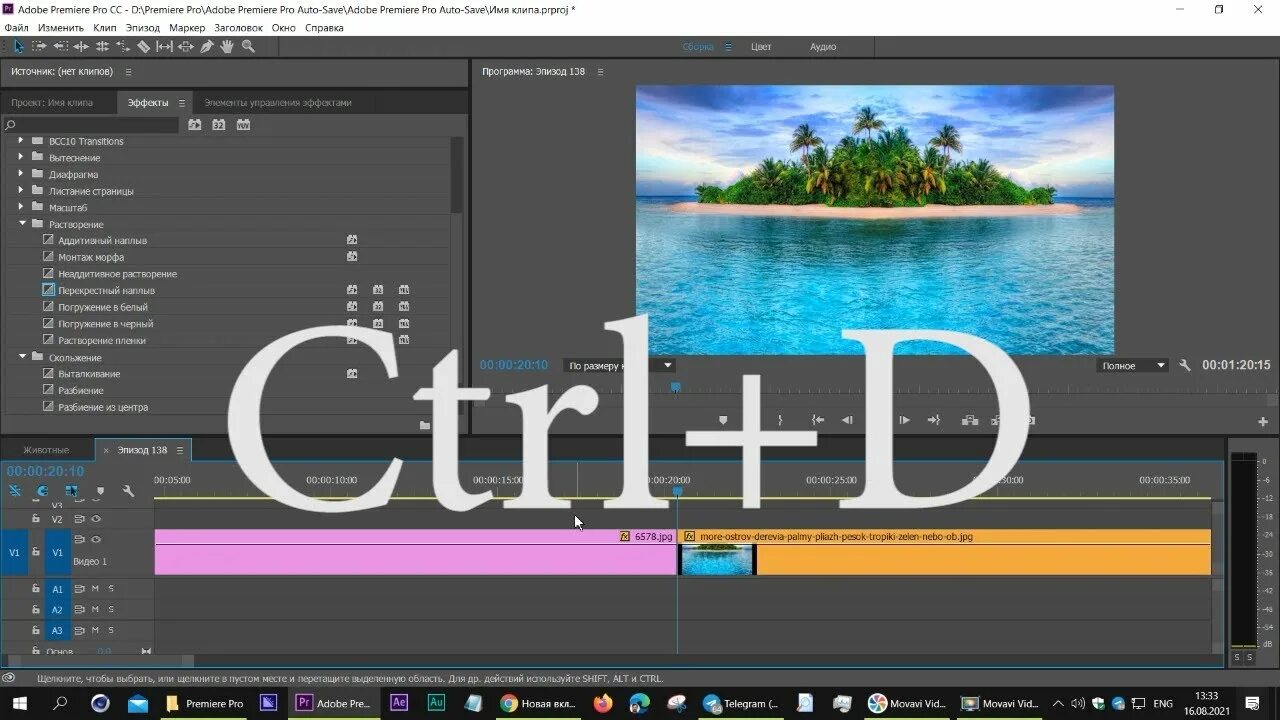The height and width of the screenshot is (720, 1280).
Task: Expand the Вытеснение folder
Action: click(21, 158)
